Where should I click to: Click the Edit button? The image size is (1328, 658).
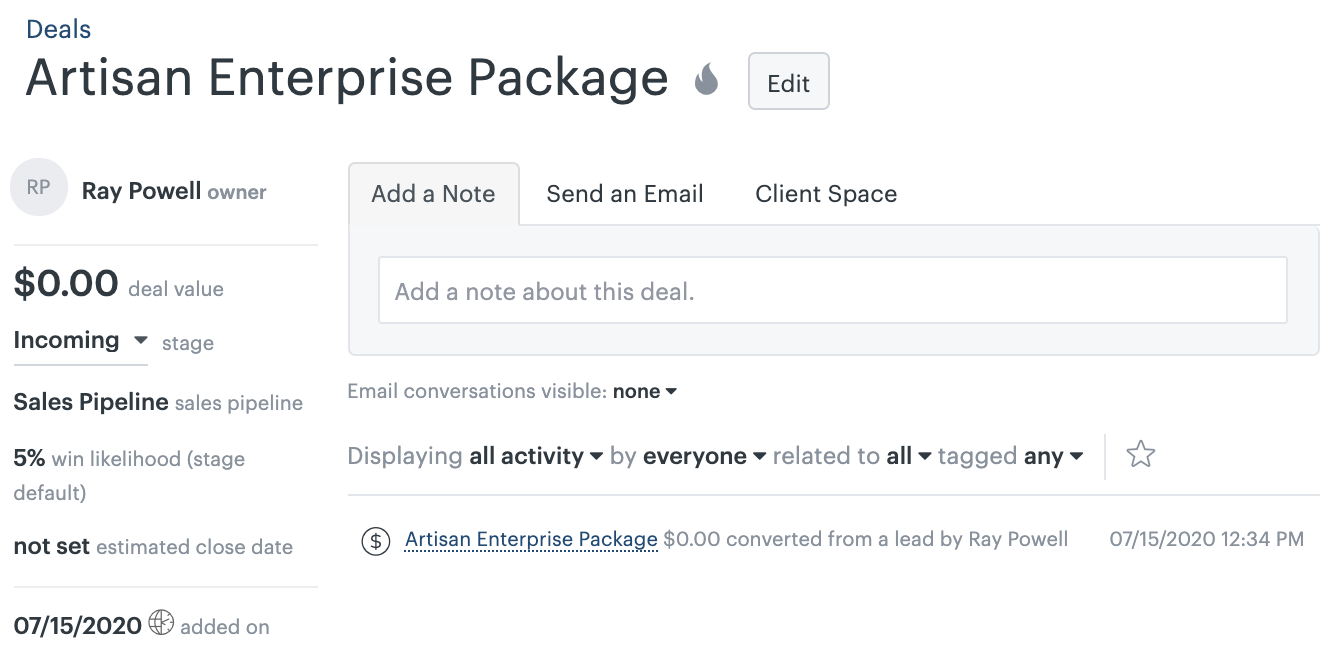click(x=788, y=81)
